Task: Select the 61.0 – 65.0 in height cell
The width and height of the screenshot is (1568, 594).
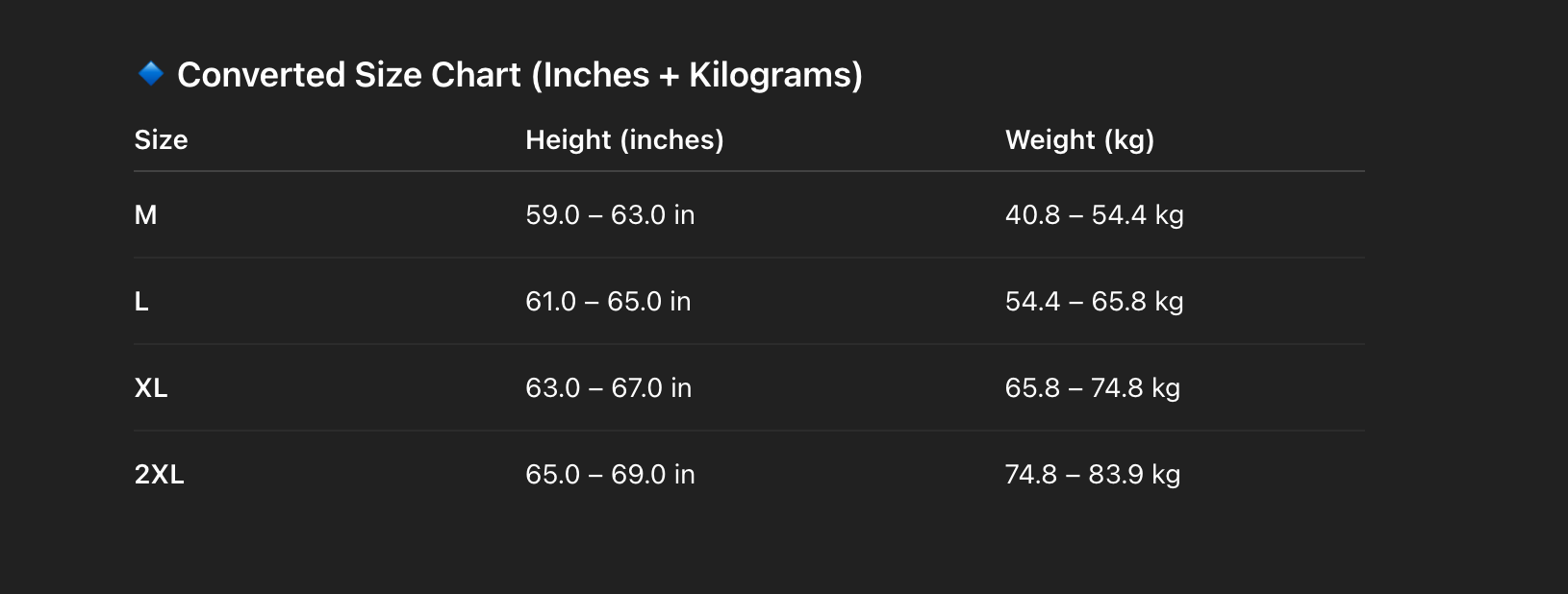Action: tap(608, 302)
